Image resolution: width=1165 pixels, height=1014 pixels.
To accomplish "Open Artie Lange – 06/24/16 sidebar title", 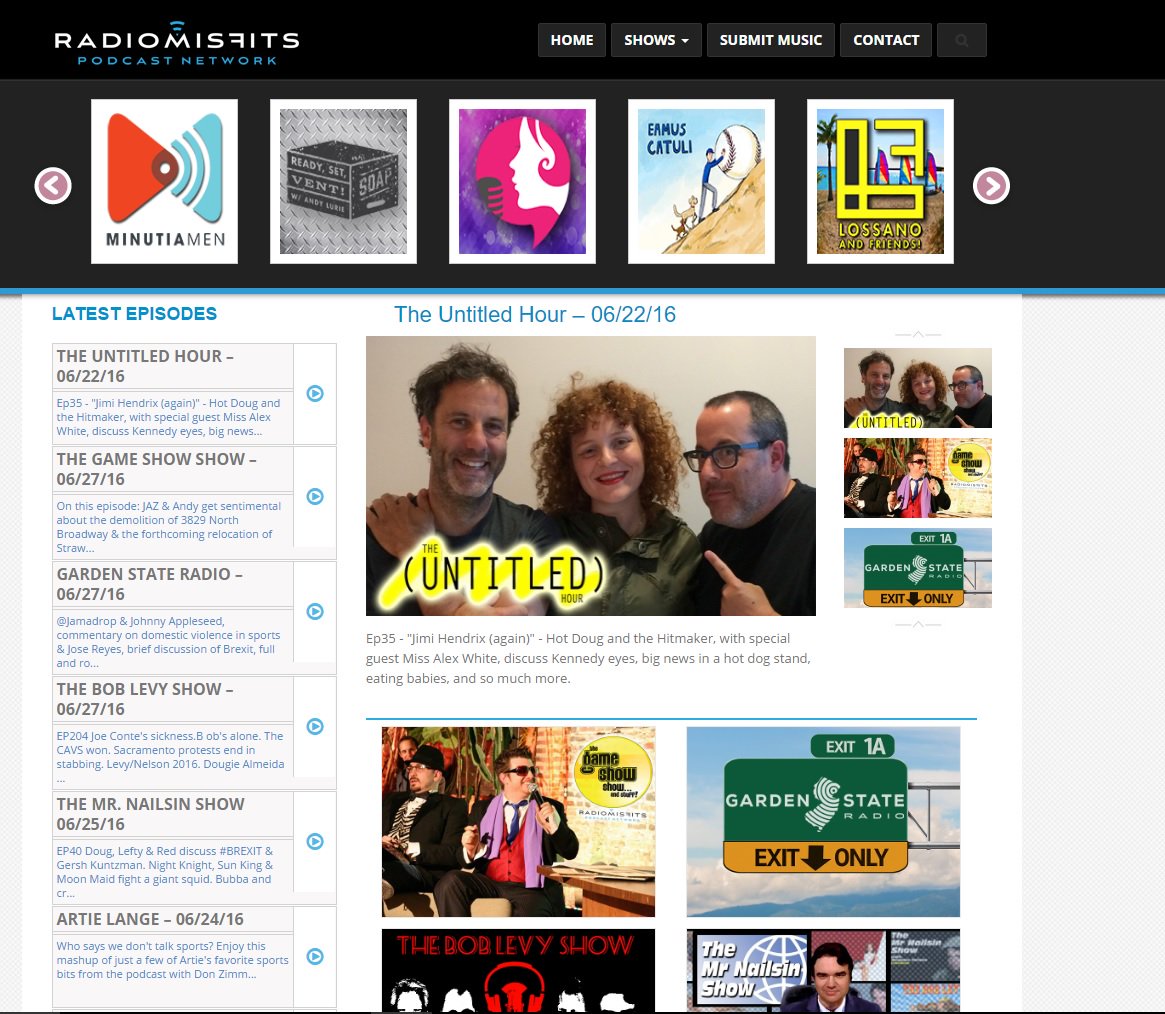I will pos(150,919).
